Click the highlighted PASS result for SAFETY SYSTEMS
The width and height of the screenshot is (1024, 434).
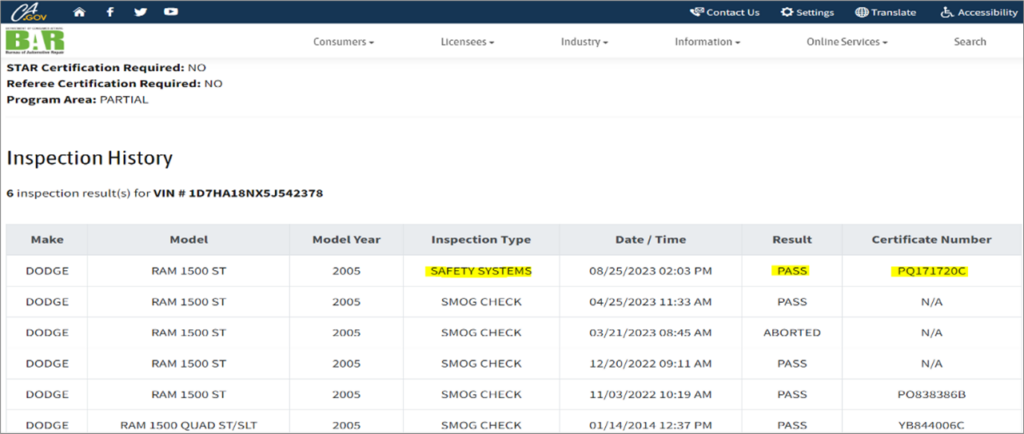tap(792, 271)
